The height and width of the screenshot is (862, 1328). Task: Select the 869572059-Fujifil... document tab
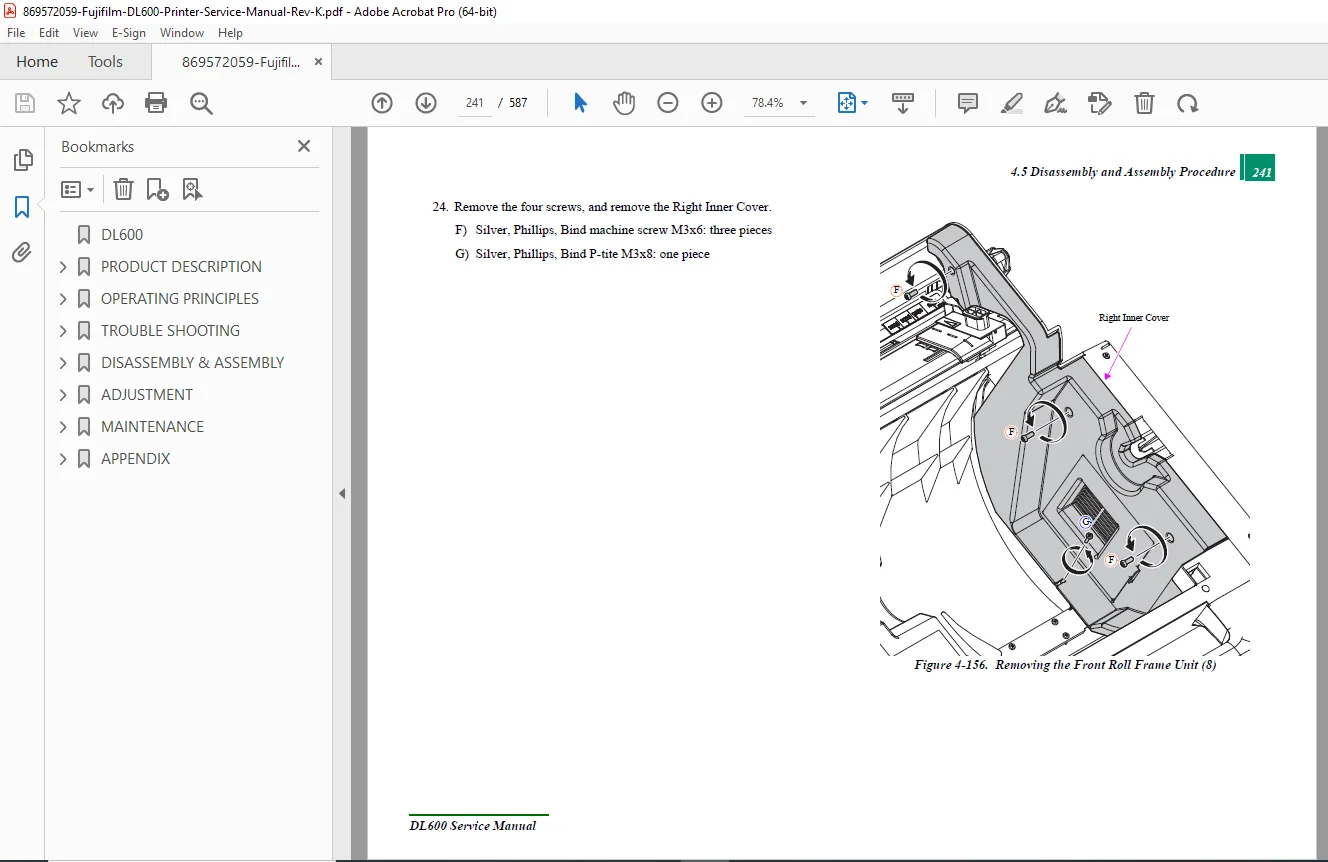(x=240, y=62)
